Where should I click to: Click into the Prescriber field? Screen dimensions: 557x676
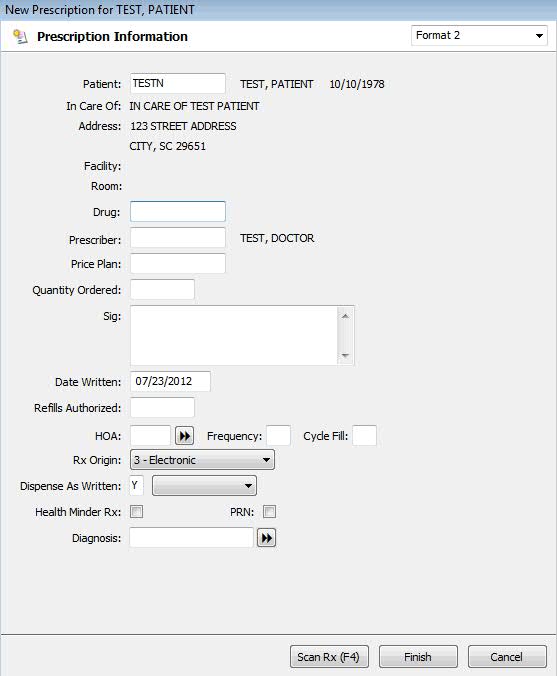(x=178, y=238)
